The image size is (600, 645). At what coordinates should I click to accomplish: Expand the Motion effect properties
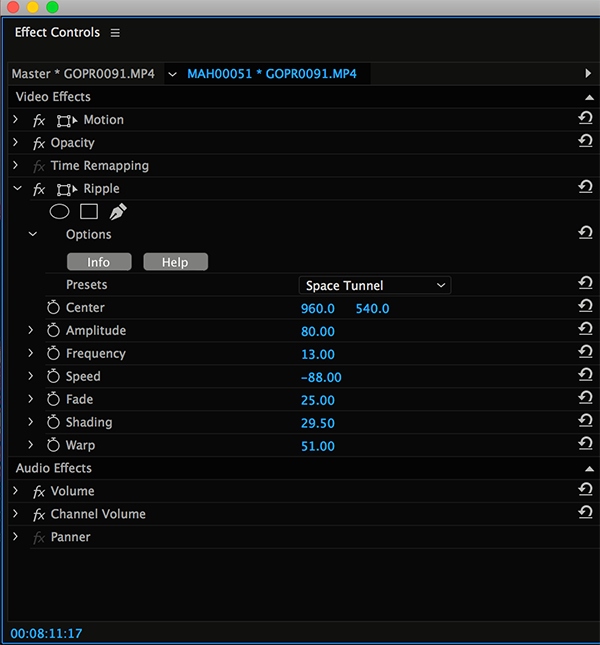(16, 120)
